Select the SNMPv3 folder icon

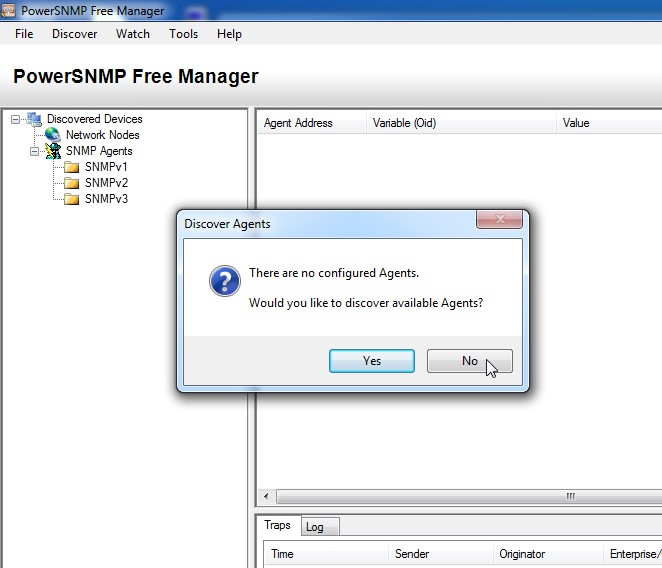pyautogui.click(x=71, y=199)
